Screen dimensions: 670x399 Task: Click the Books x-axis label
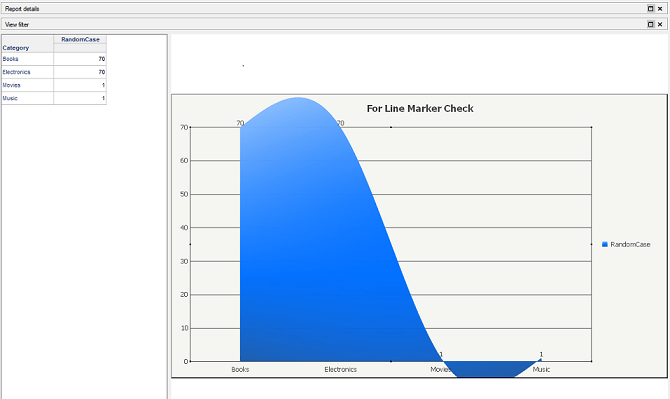[240, 370]
